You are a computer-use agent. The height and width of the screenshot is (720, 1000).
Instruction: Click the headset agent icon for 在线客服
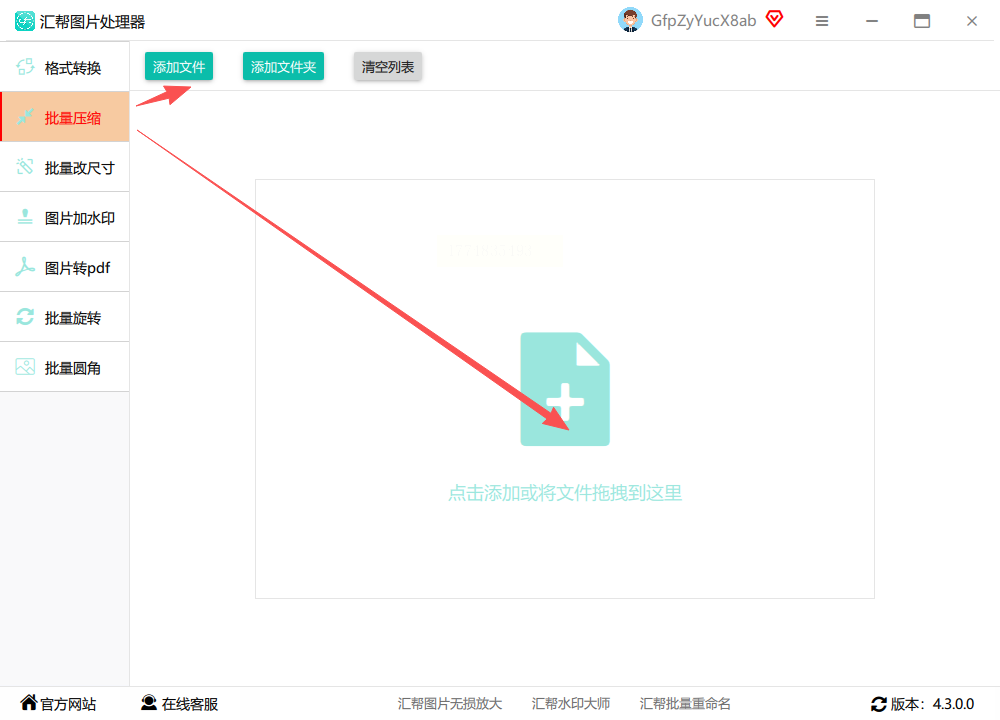(x=149, y=703)
